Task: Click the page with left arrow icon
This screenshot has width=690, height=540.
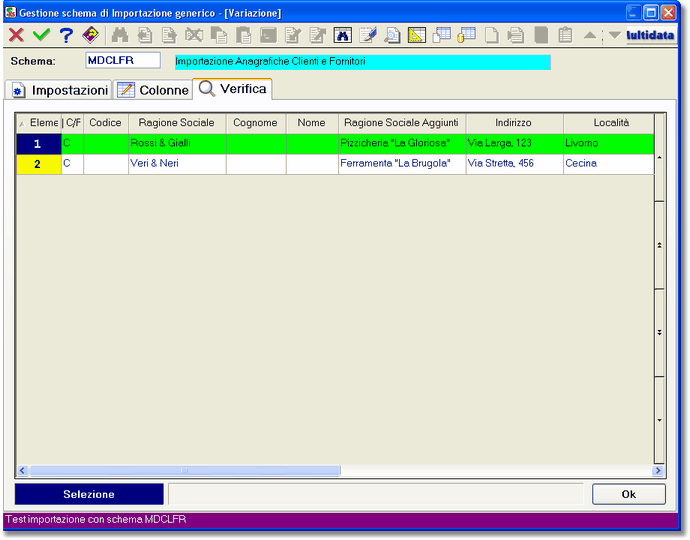Action: click(x=145, y=35)
